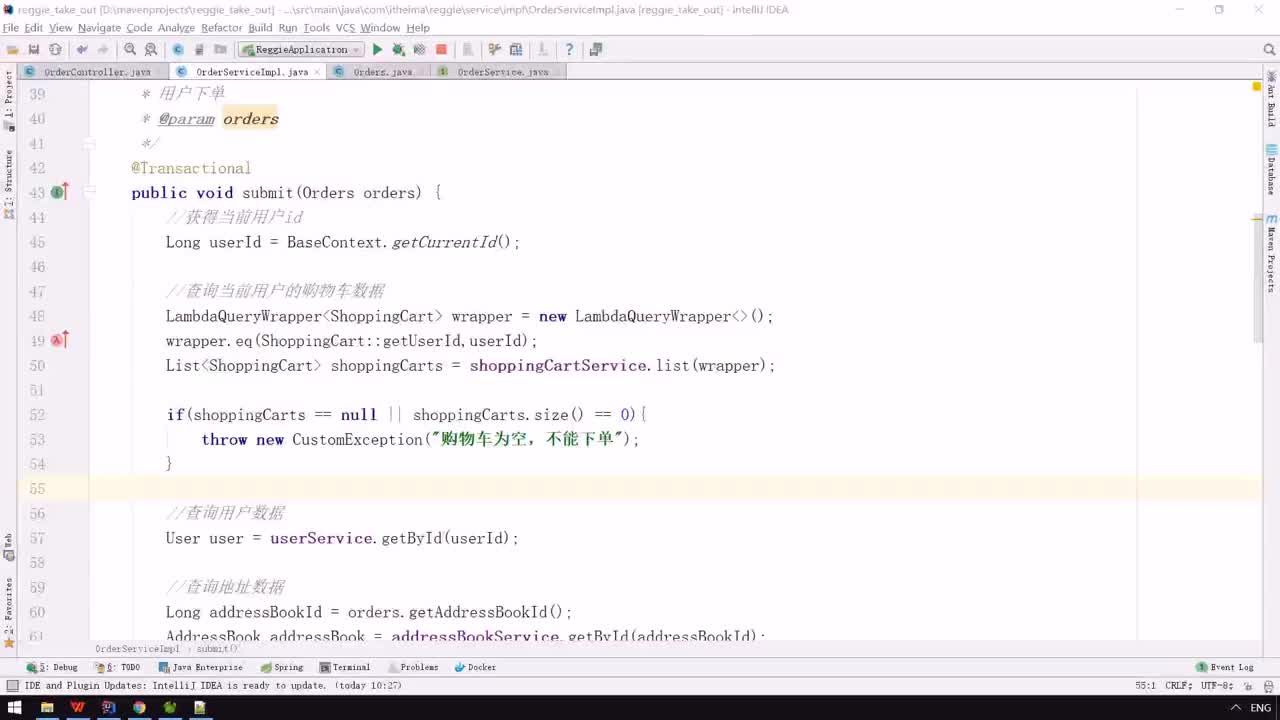Open the Favorites side panel

9,612
